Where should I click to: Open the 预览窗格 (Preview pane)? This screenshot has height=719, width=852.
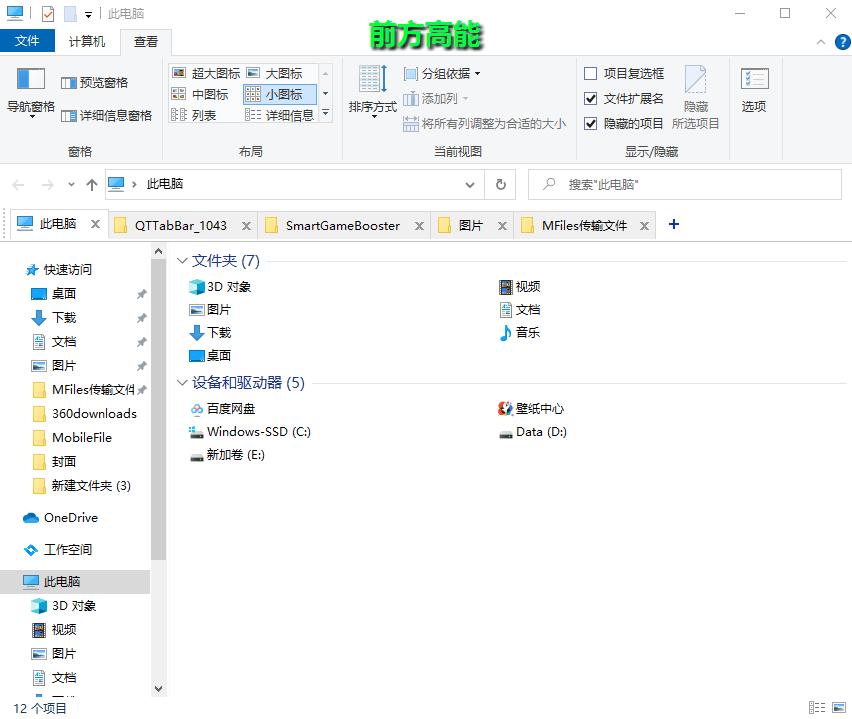pos(93,83)
